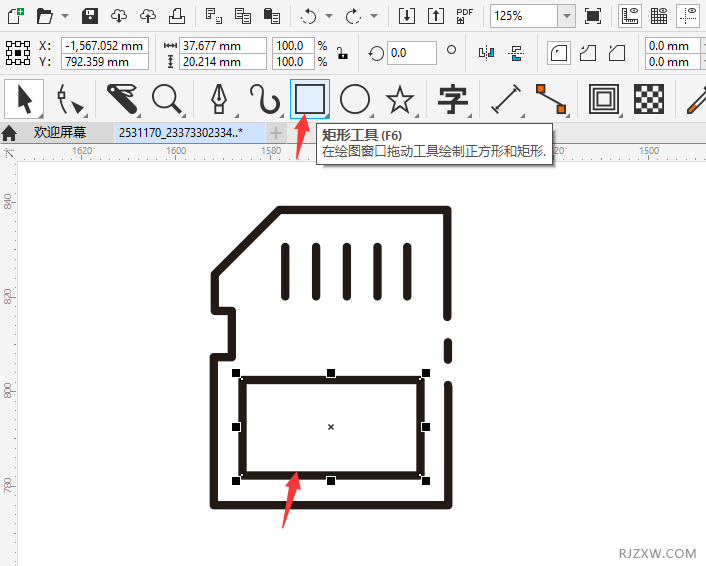Toggle rulers display

pyautogui.click(x=630, y=16)
